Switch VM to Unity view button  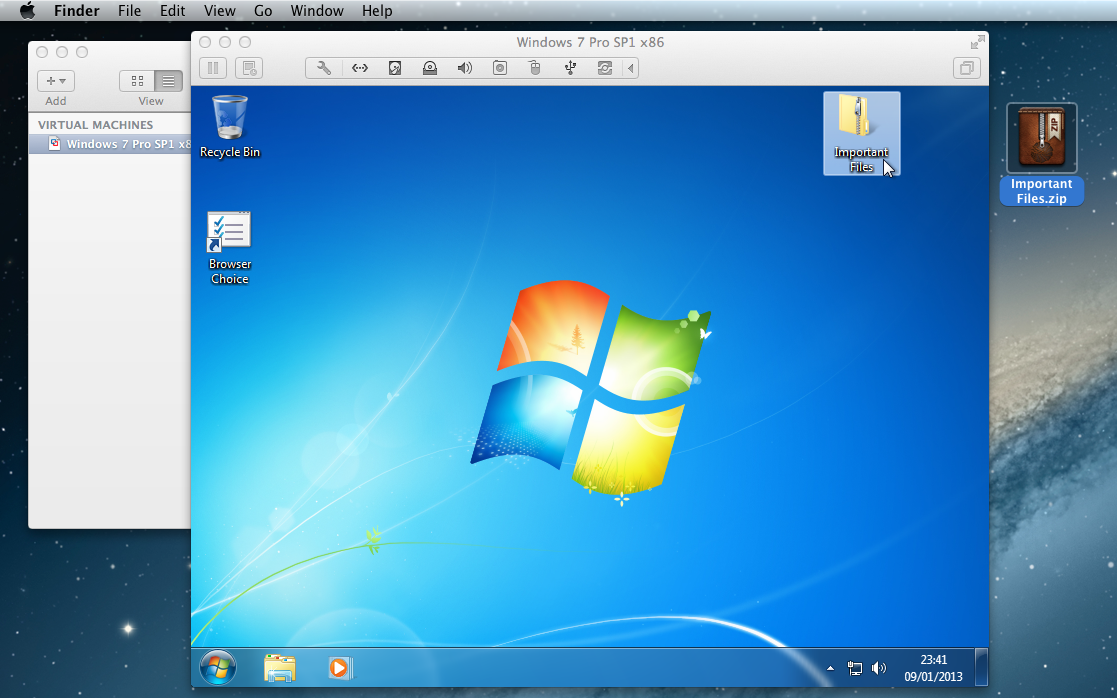coord(967,68)
